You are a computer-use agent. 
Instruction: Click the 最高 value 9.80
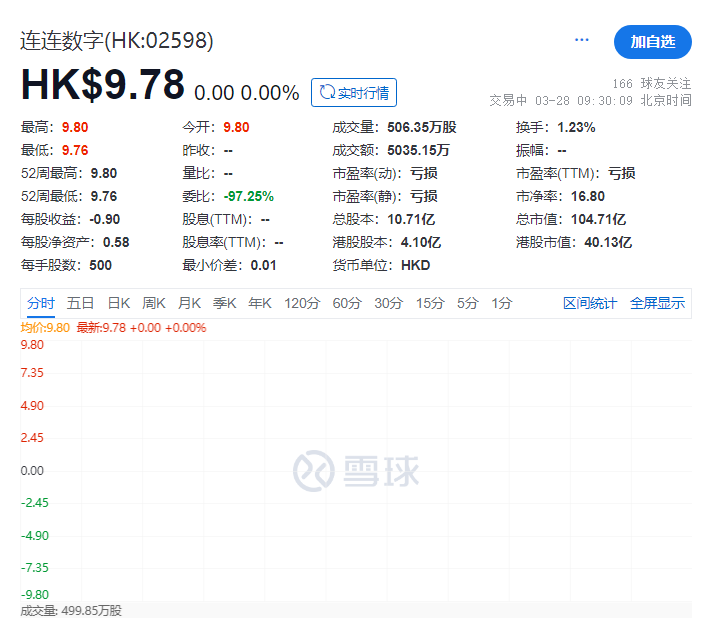coord(75,127)
